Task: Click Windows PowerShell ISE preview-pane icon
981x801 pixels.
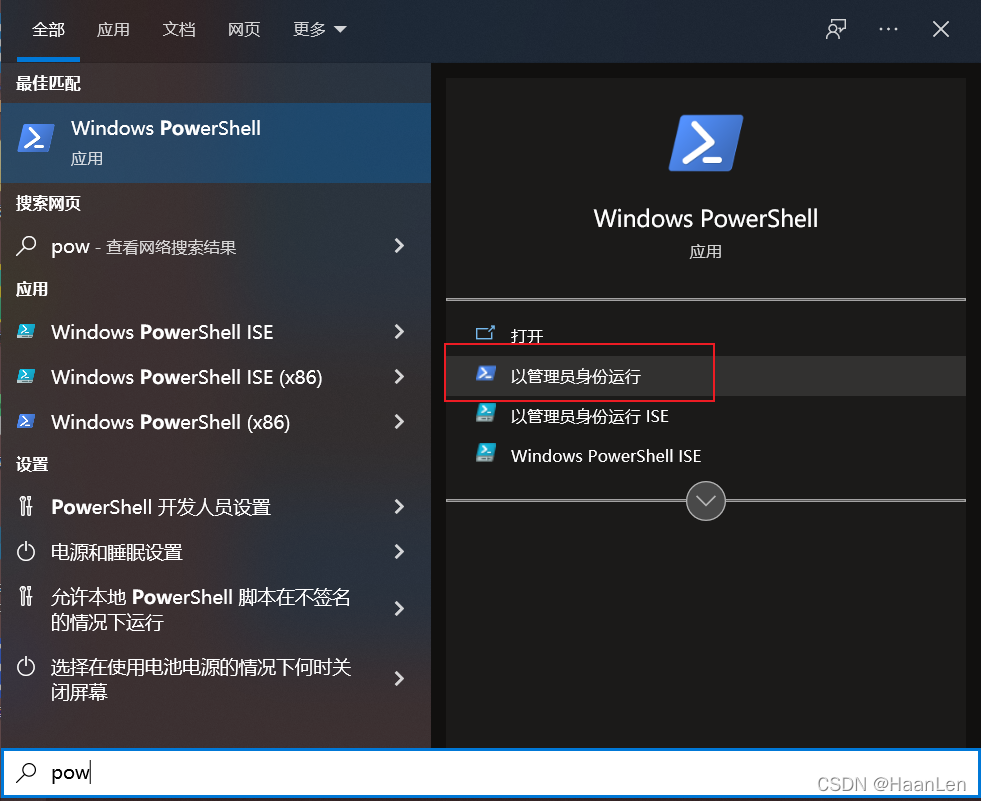Action: pyautogui.click(x=485, y=452)
